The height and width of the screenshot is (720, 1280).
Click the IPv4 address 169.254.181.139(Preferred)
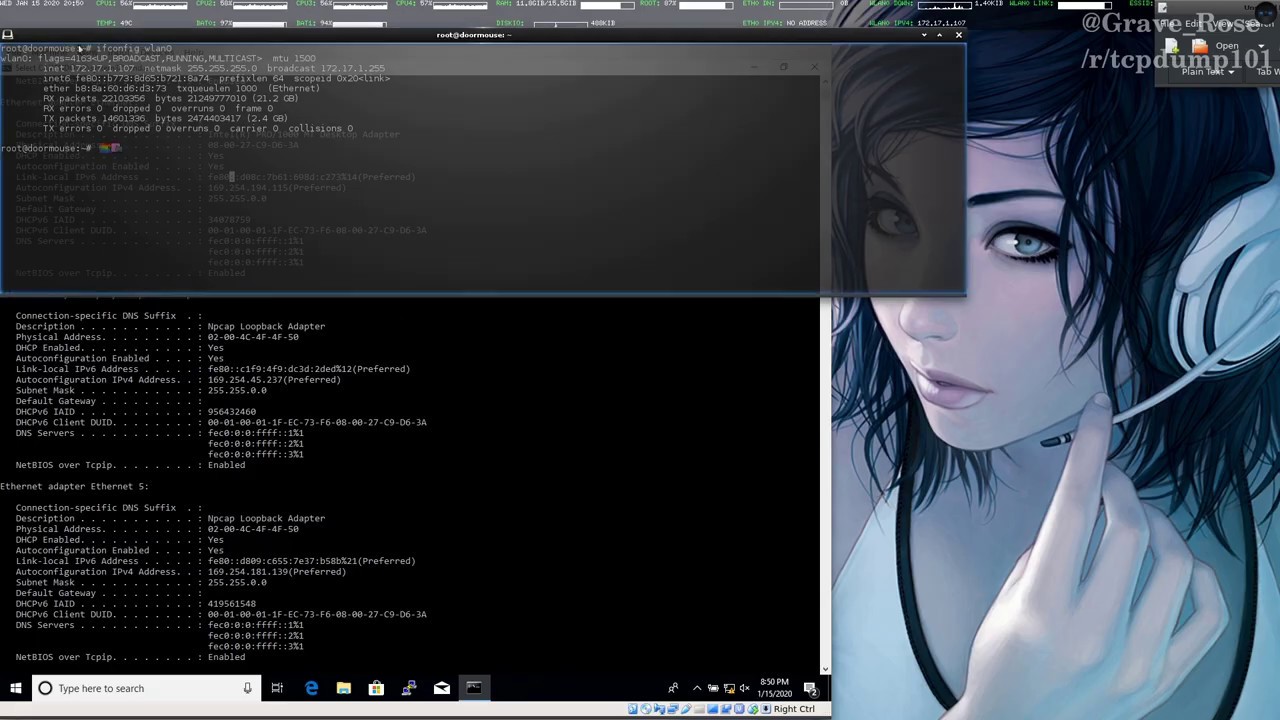pos(277,572)
